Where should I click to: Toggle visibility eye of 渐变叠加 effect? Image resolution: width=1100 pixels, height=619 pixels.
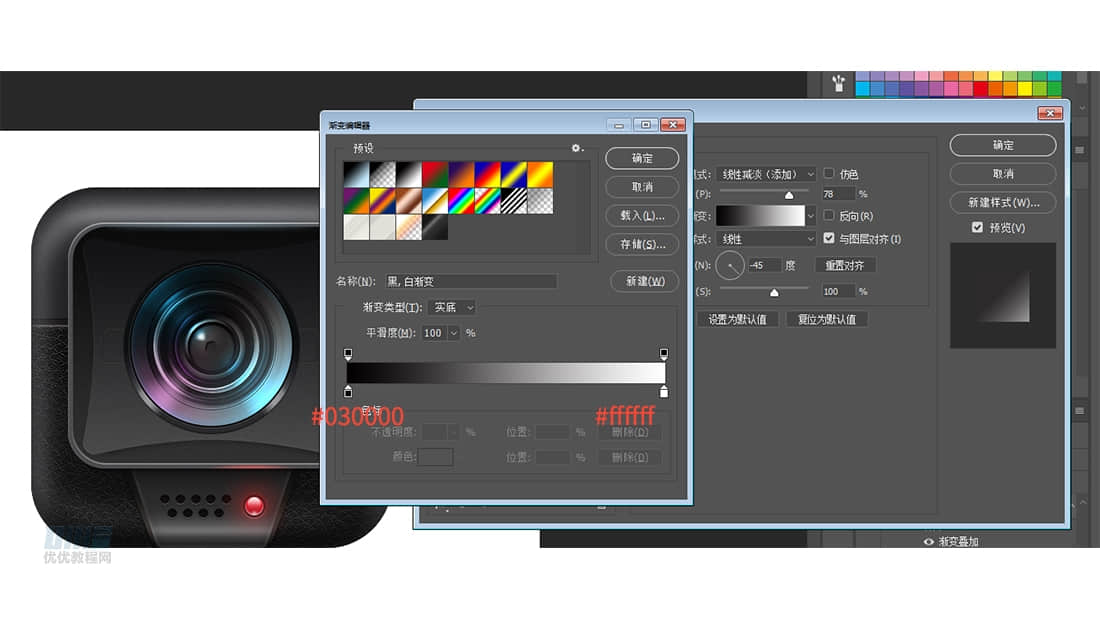pyautogui.click(x=928, y=541)
